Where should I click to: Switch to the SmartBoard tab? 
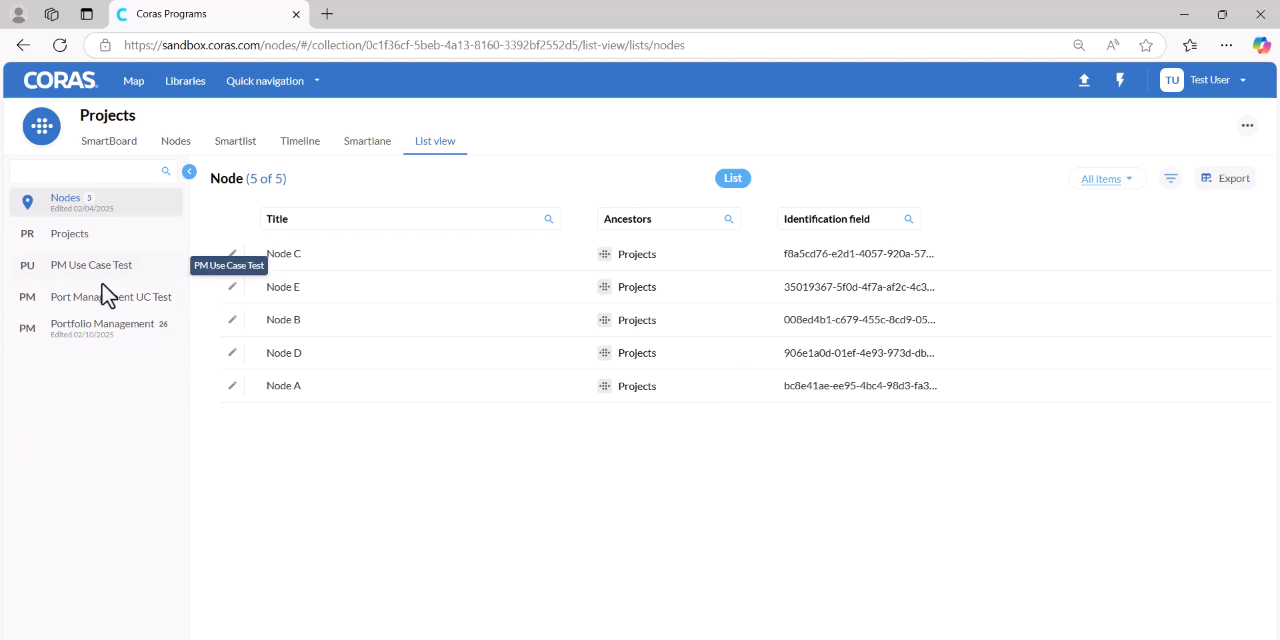click(109, 141)
